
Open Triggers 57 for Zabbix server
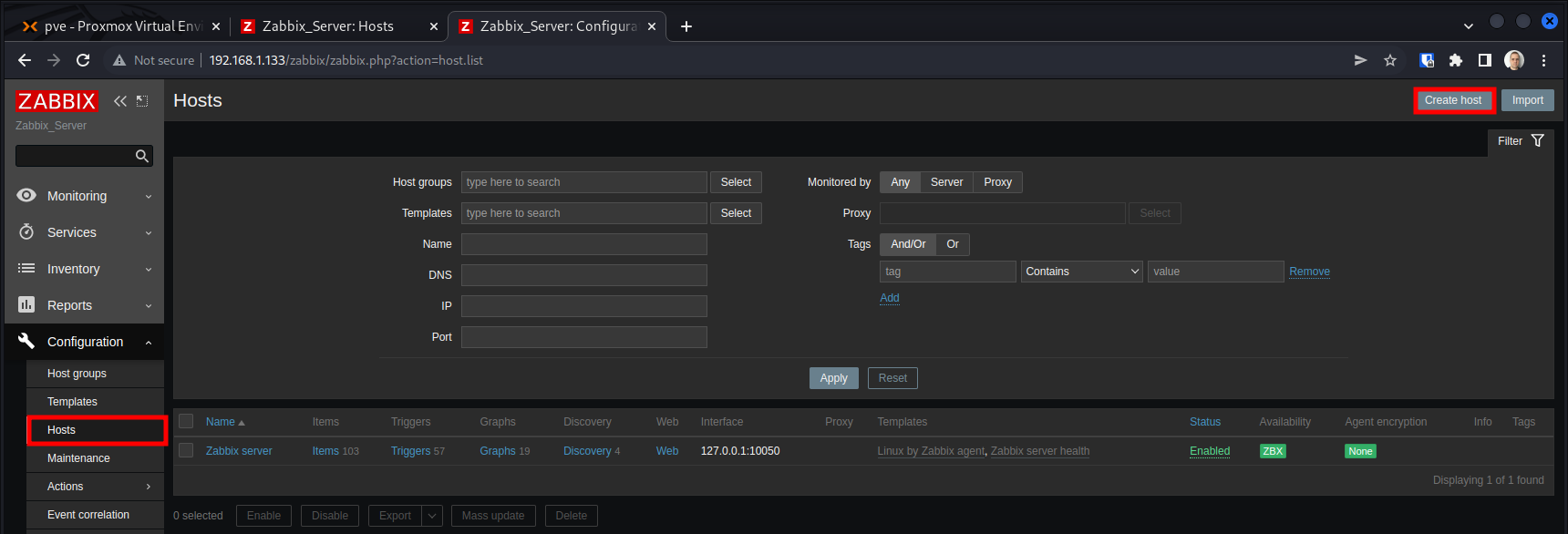418,451
